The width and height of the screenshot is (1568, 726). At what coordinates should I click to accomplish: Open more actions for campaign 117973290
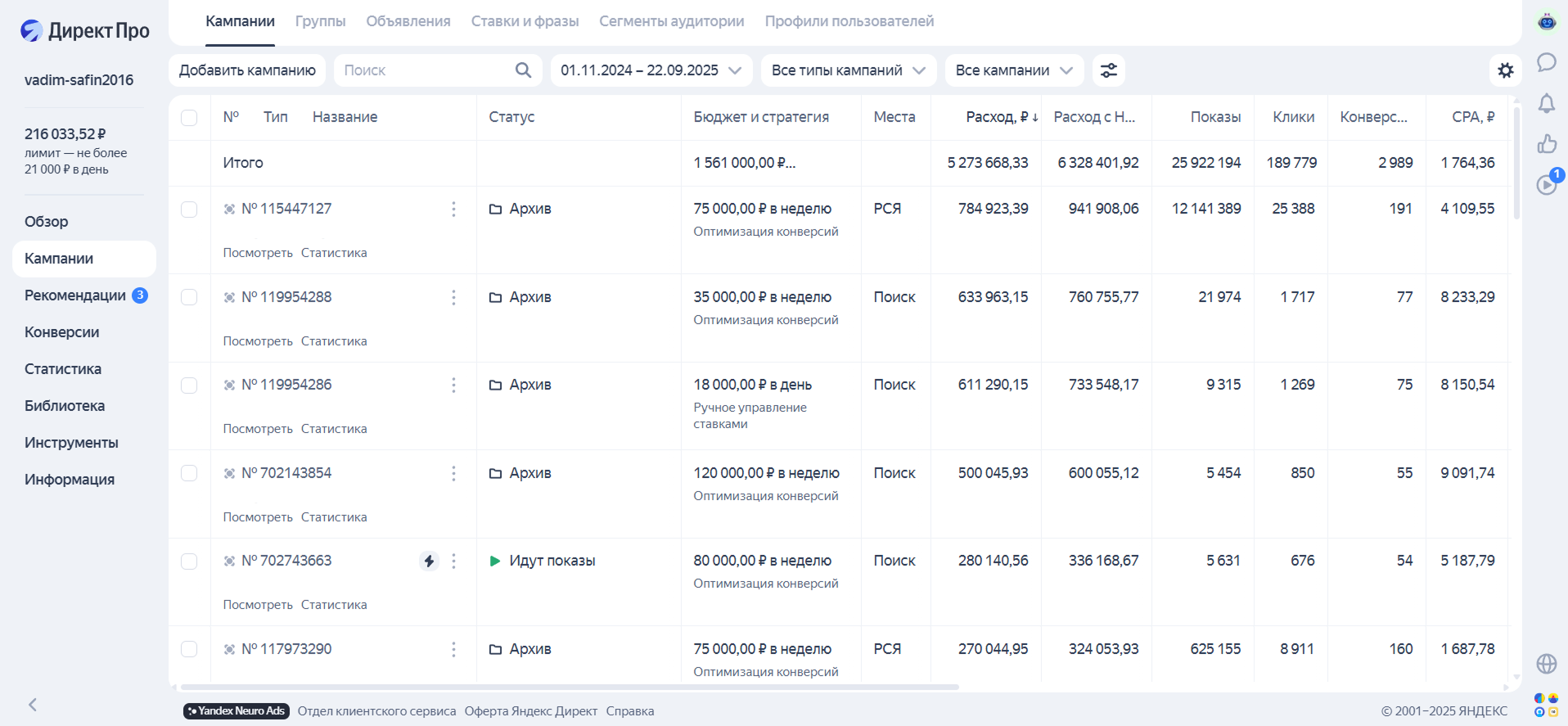[x=453, y=649]
